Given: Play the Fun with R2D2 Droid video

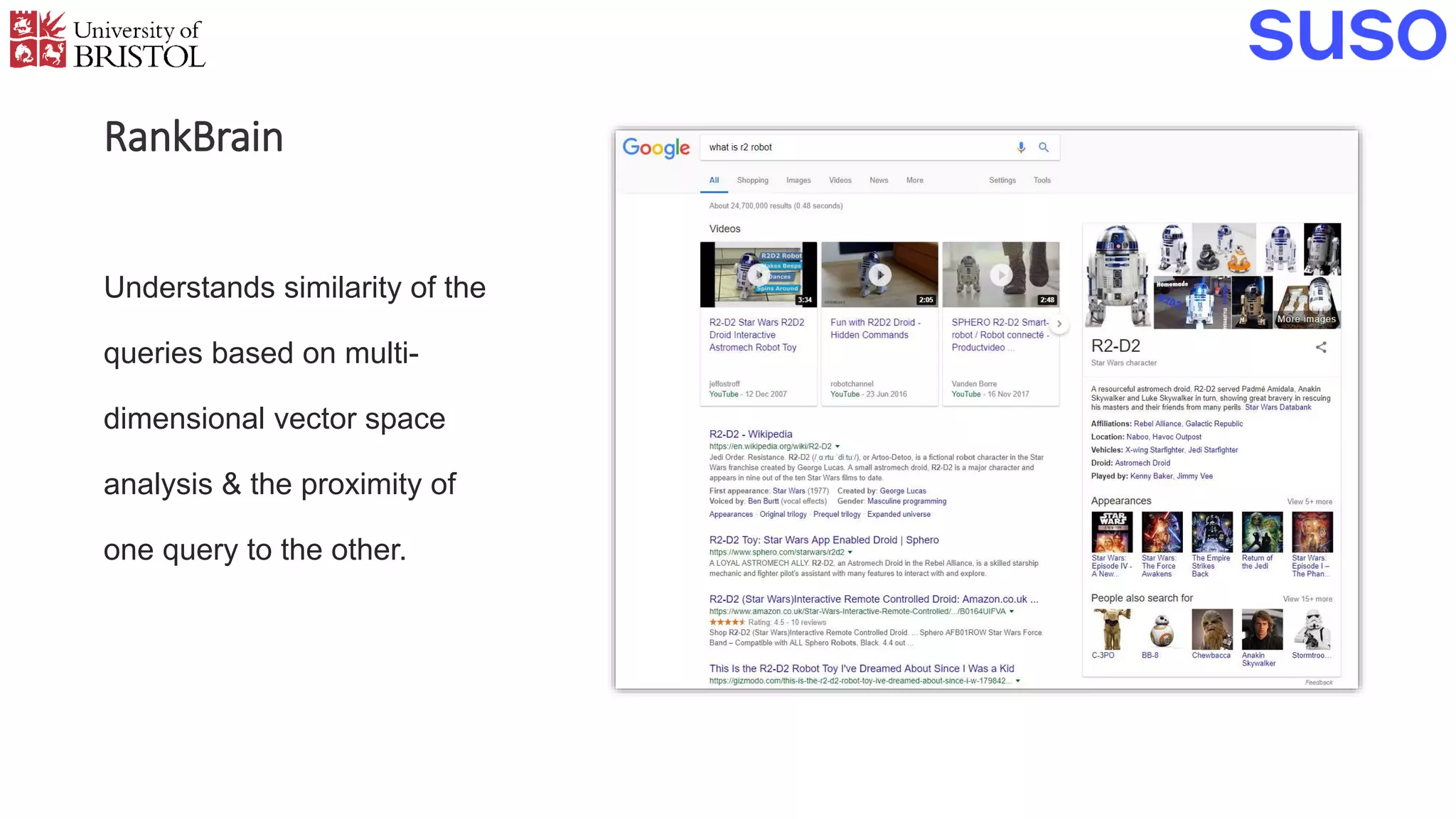Looking at the screenshot, I should click(x=880, y=274).
